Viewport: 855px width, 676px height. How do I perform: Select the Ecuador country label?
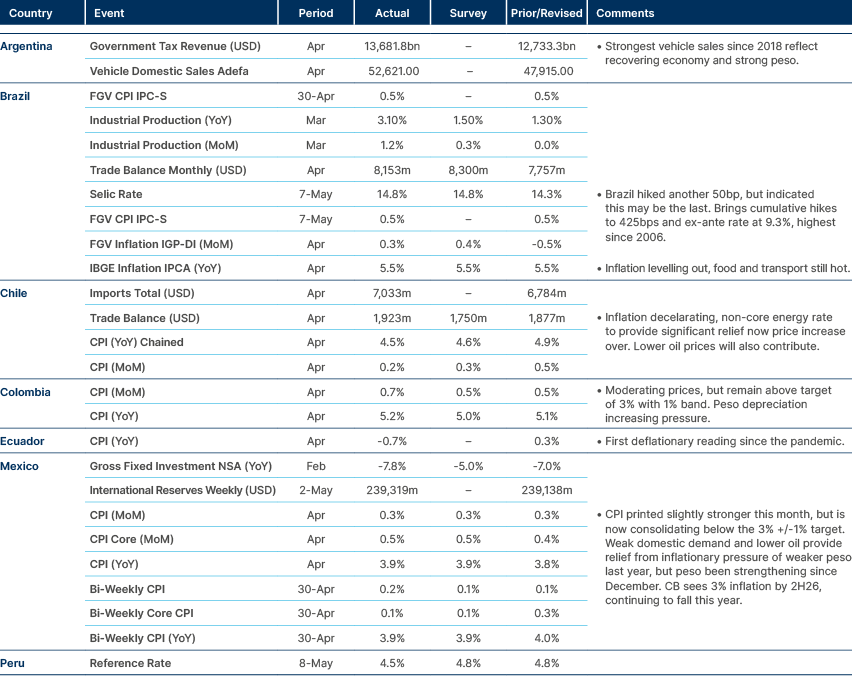pos(22,442)
